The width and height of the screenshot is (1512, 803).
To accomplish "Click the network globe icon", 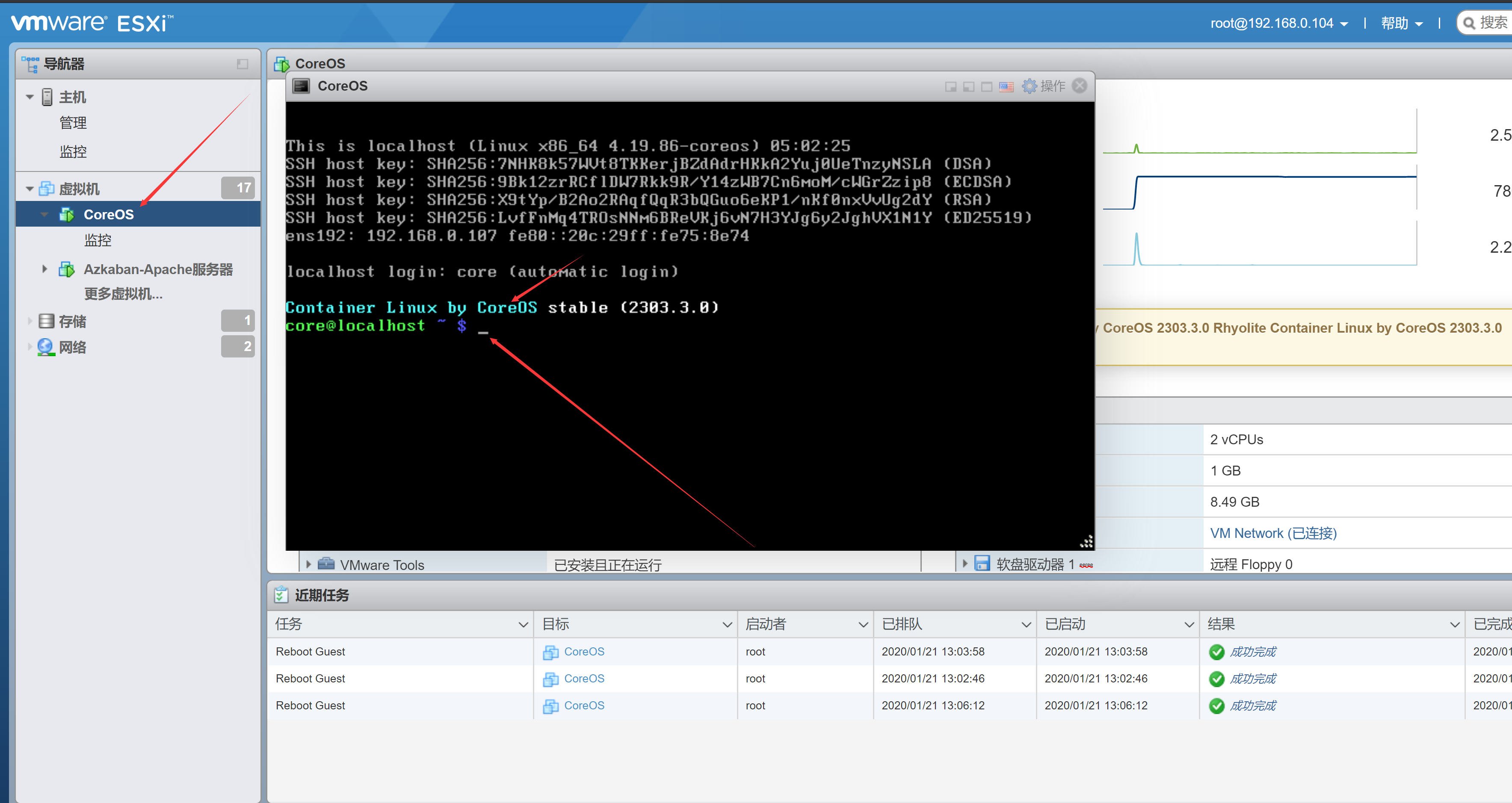I will [x=46, y=347].
